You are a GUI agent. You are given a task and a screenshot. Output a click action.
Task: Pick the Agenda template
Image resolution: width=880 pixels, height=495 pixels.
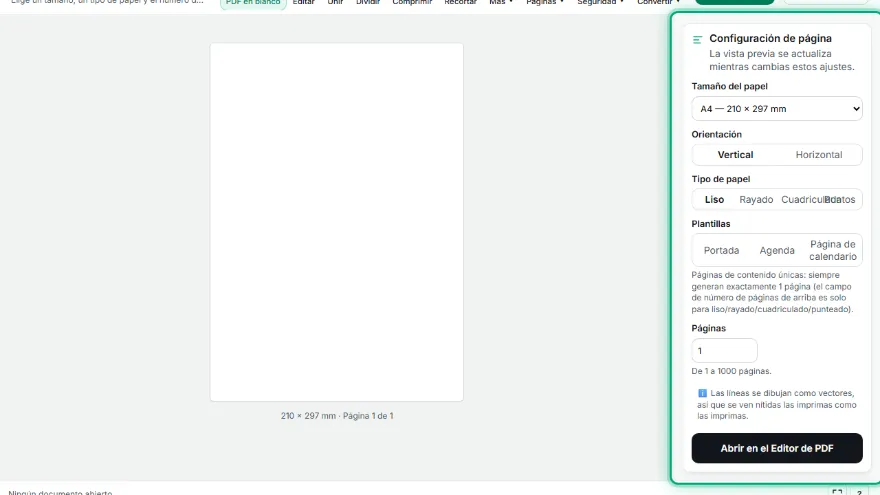[777, 250]
